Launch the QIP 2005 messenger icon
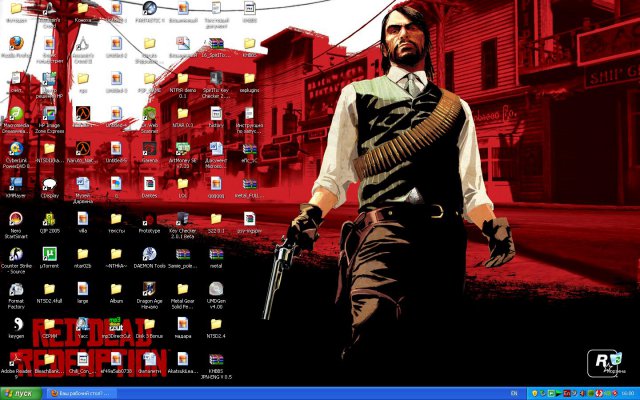 [x=49, y=218]
